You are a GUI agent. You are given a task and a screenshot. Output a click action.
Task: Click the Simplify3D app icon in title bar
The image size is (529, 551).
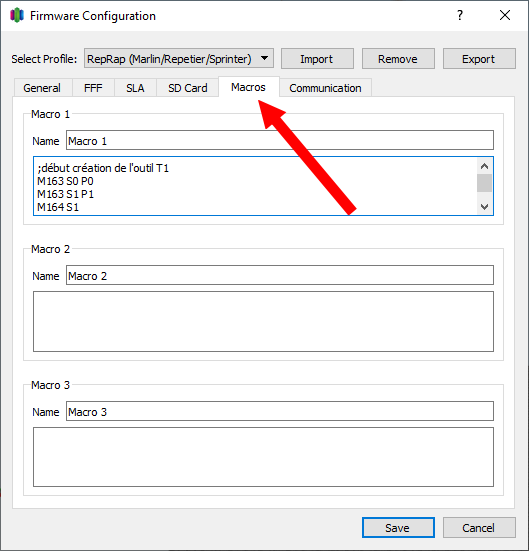(x=17, y=15)
